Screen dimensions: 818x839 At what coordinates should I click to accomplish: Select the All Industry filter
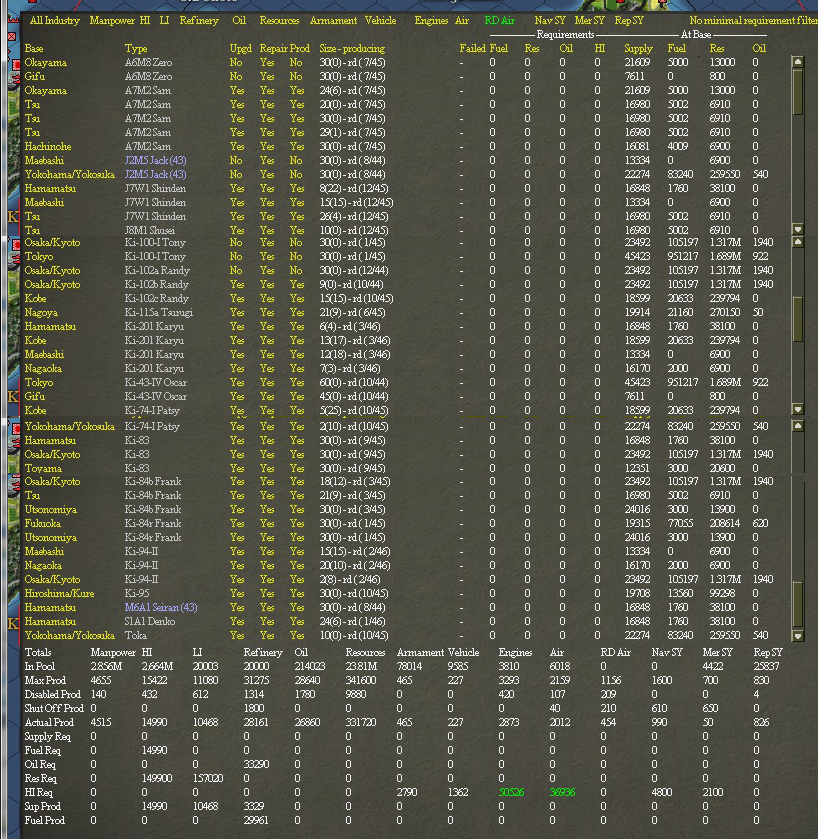point(55,20)
